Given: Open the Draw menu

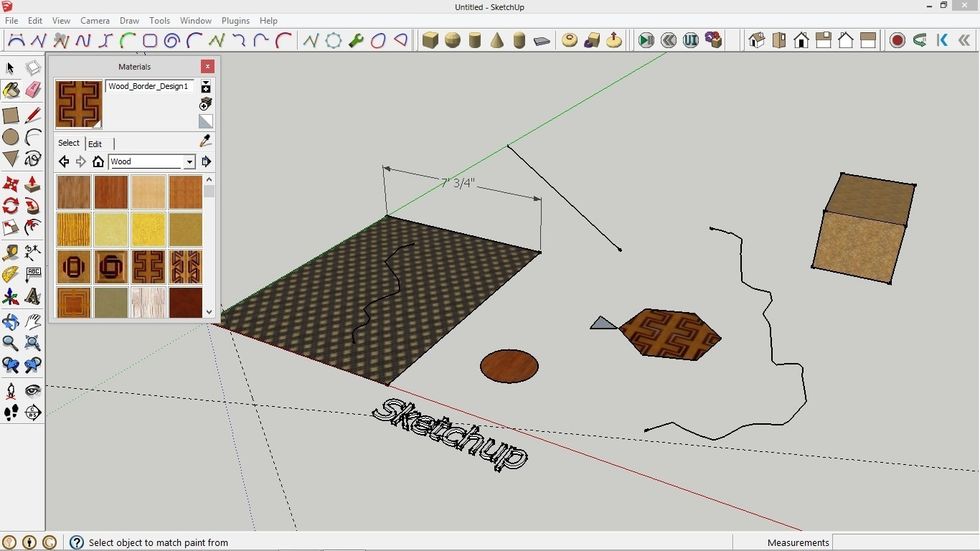Looking at the screenshot, I should point(129,21).
